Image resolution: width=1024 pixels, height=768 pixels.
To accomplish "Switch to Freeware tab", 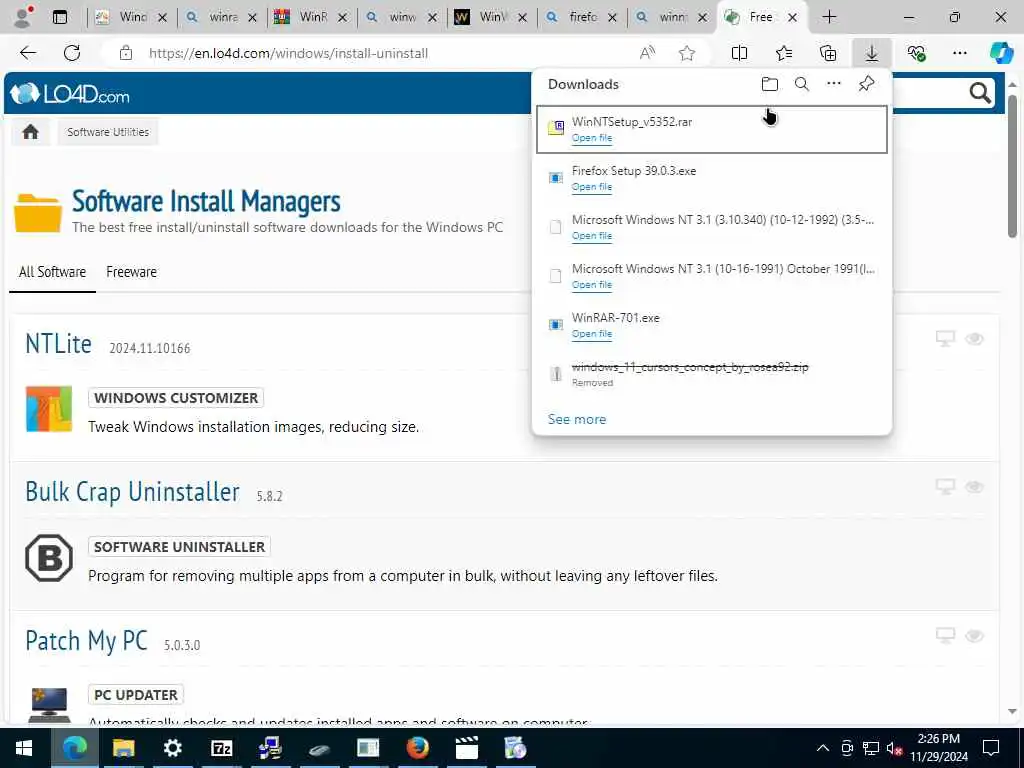I will (x=131, y=272).
